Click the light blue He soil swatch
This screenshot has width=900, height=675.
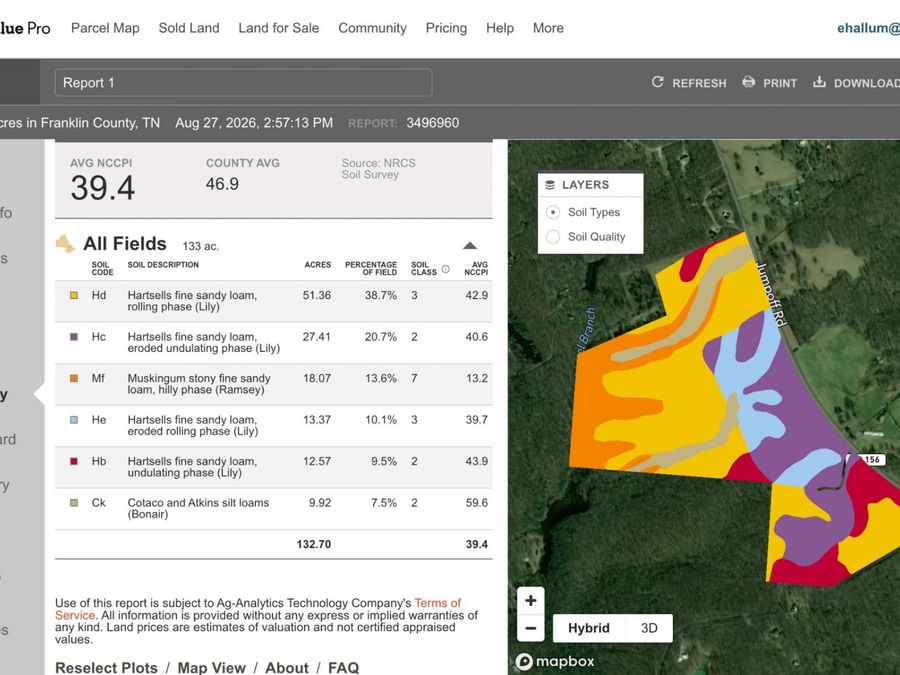click(x=73, y=420)
